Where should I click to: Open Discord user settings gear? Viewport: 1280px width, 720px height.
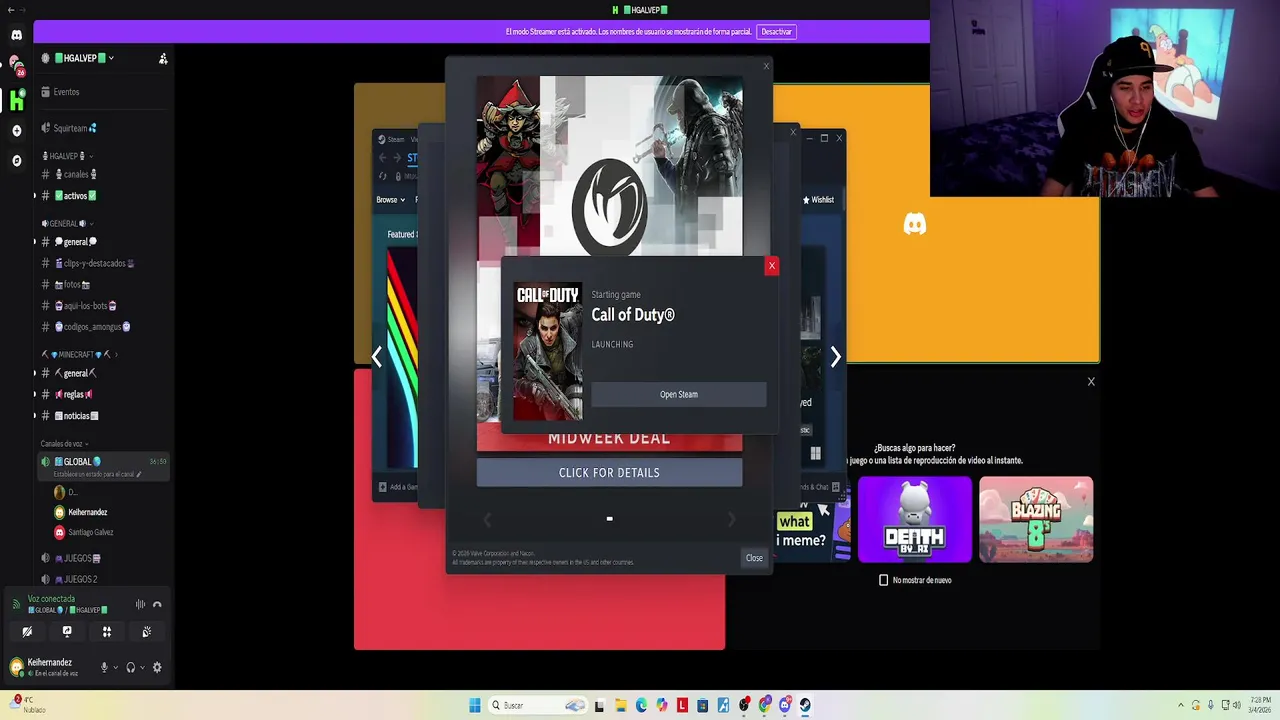tap(157, 668)
